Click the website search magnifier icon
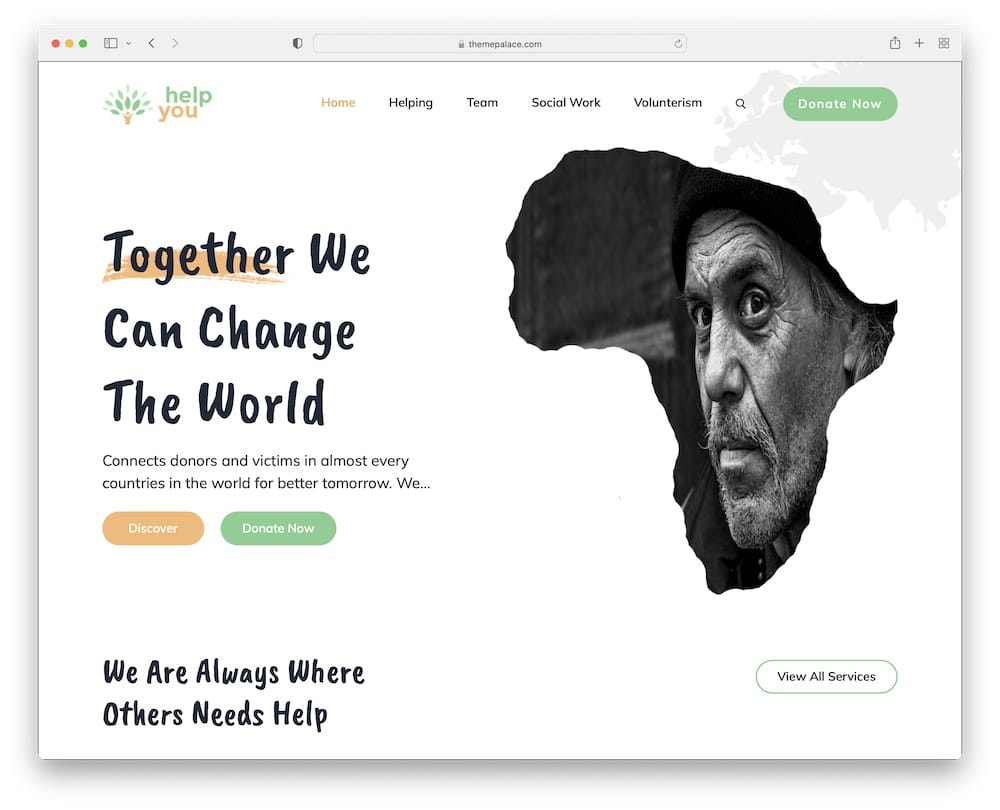 (740, 103)
